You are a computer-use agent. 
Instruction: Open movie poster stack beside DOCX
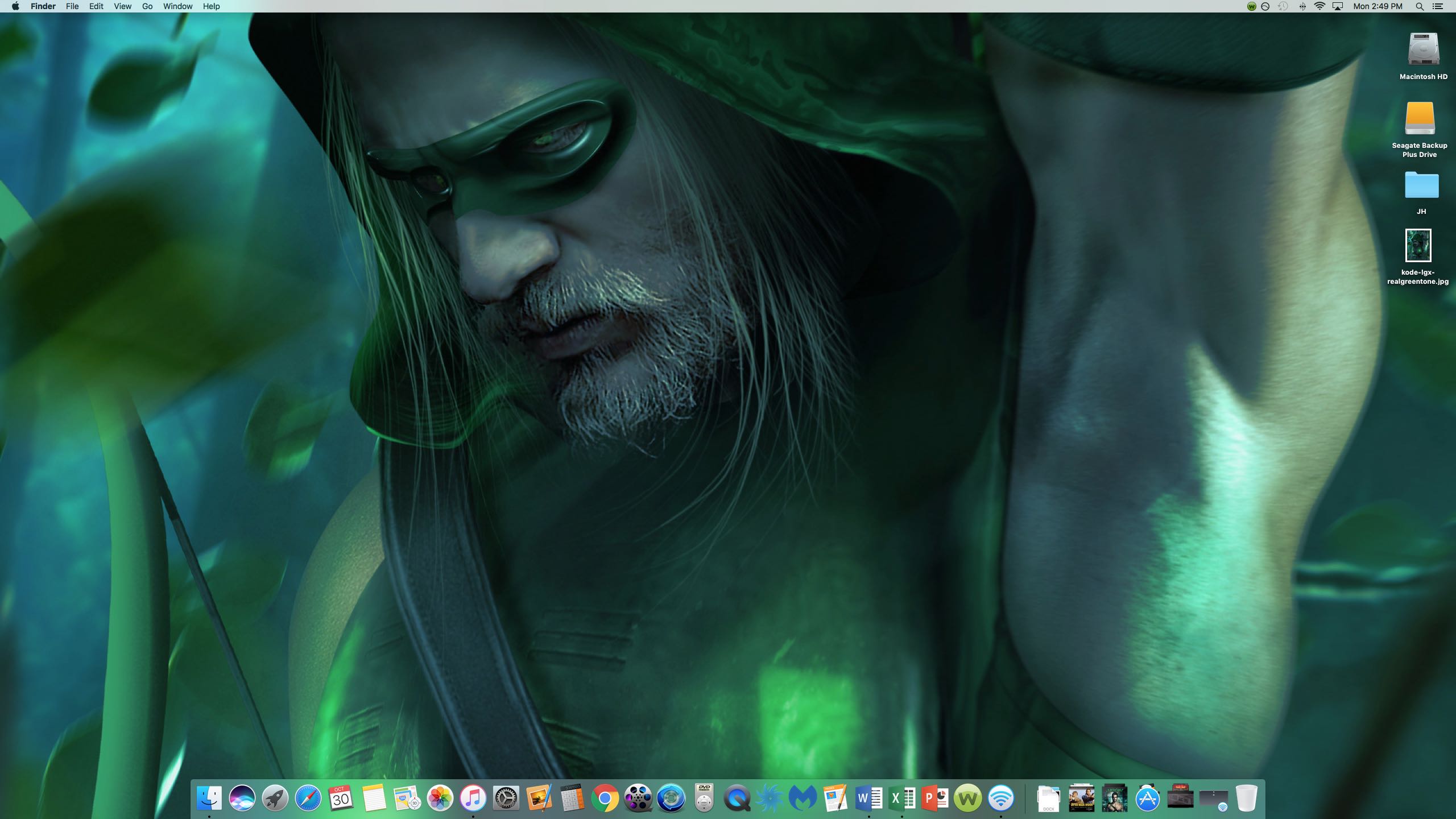point(1081,798)
